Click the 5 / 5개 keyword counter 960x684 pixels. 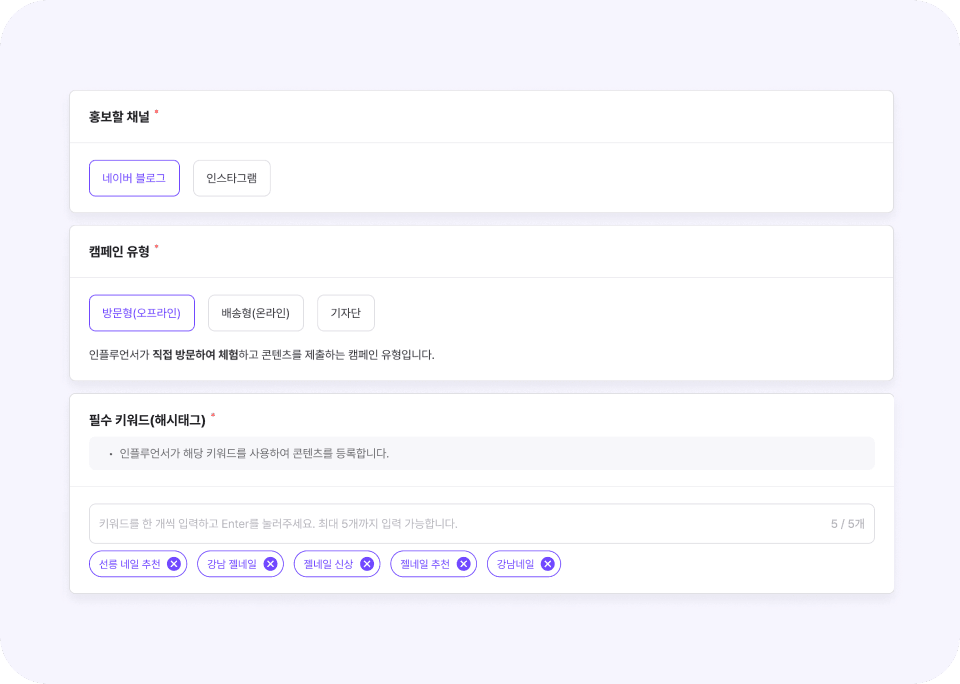coord(847,524)
